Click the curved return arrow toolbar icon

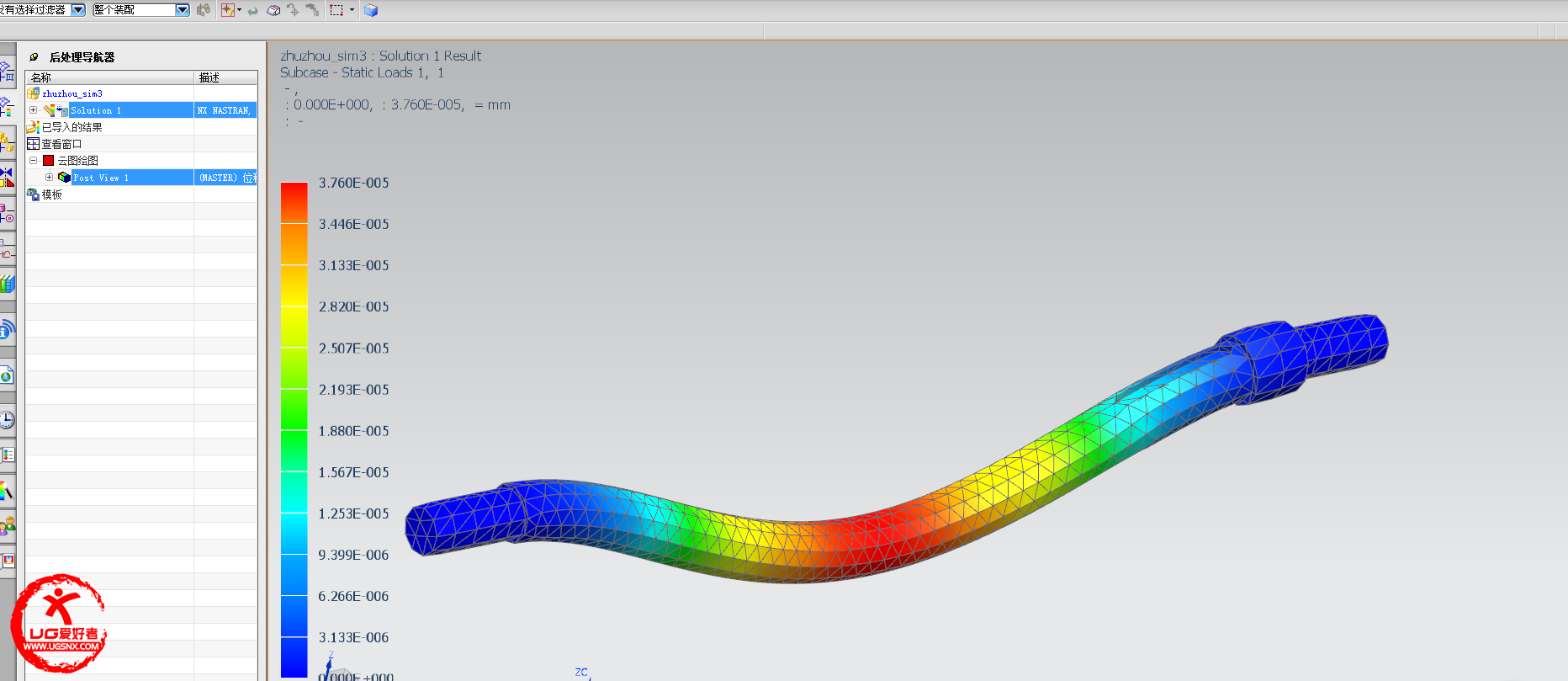pos(252,11)
